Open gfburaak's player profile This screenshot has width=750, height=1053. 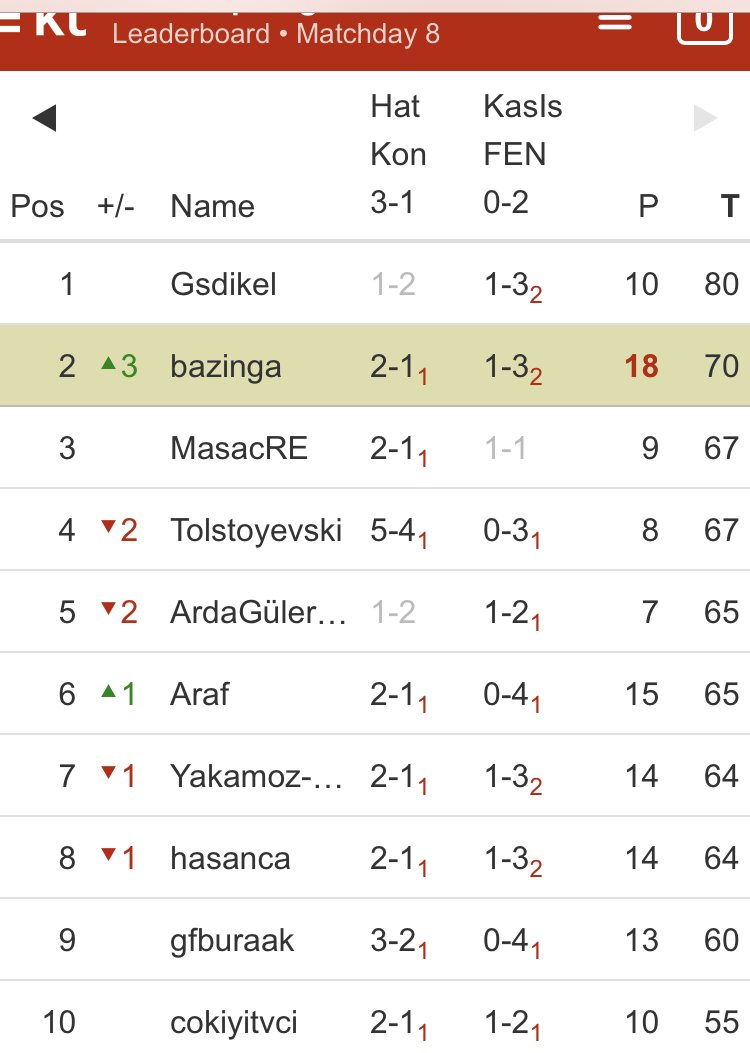pos(232,940)
